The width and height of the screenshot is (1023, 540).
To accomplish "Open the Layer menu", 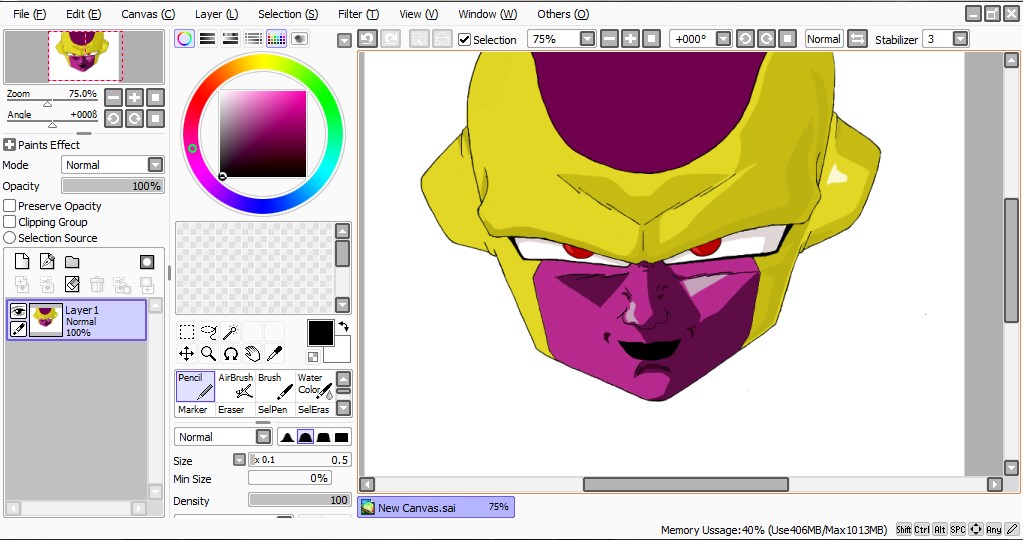I will pos(217,14).
